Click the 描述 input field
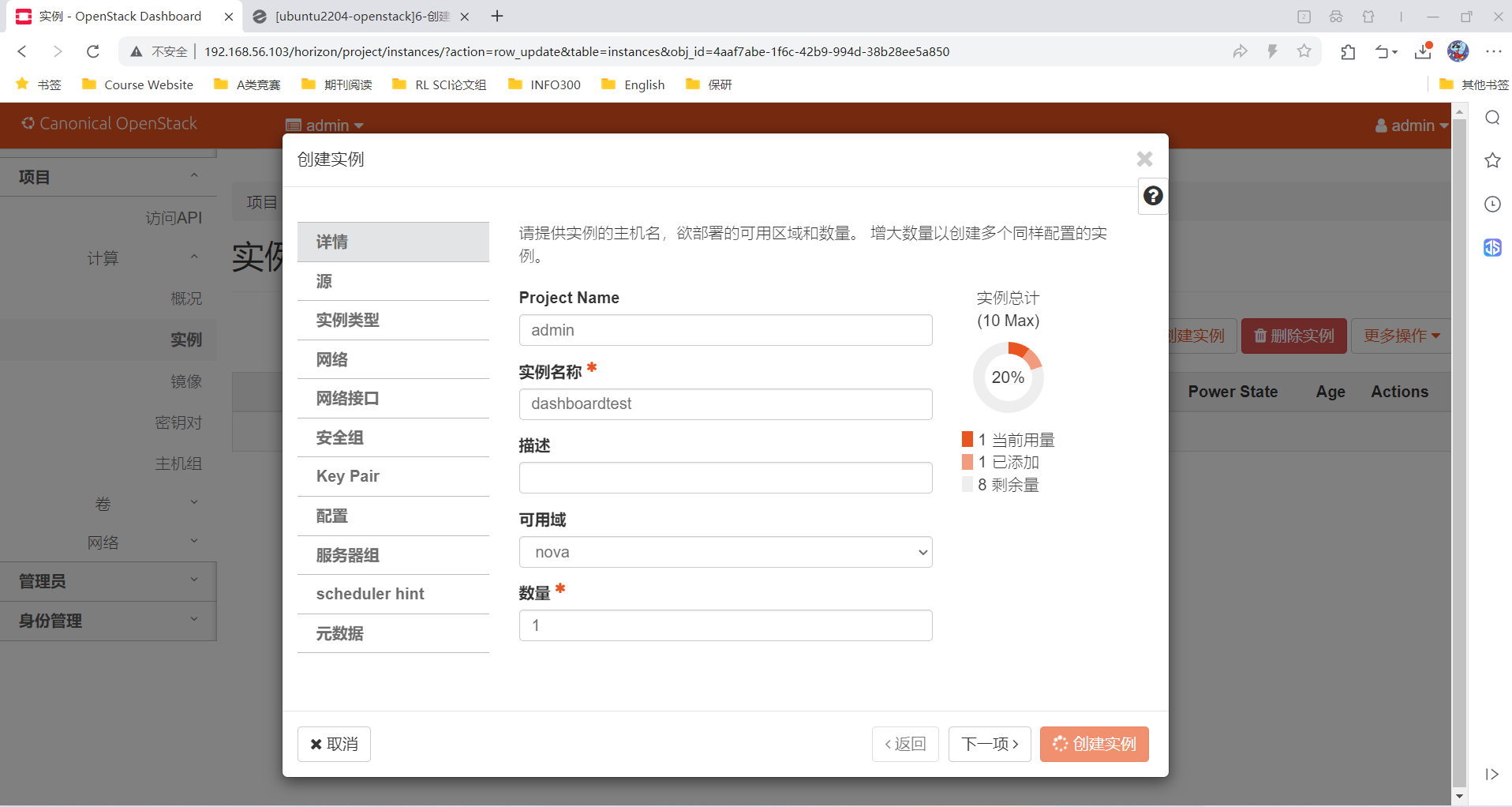 tap(725, 478)
